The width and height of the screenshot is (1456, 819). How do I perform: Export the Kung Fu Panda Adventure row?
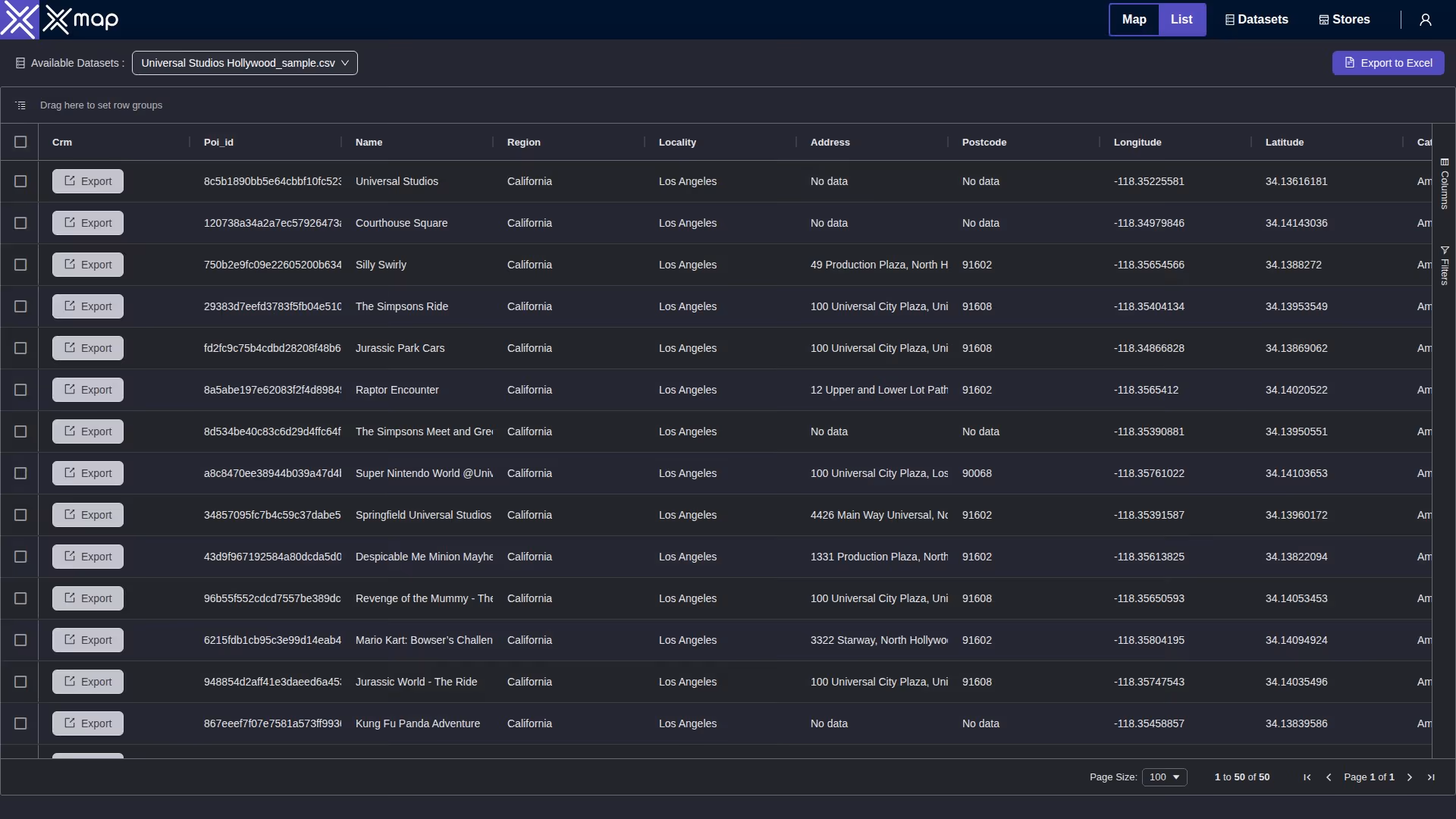coord(88,723)
